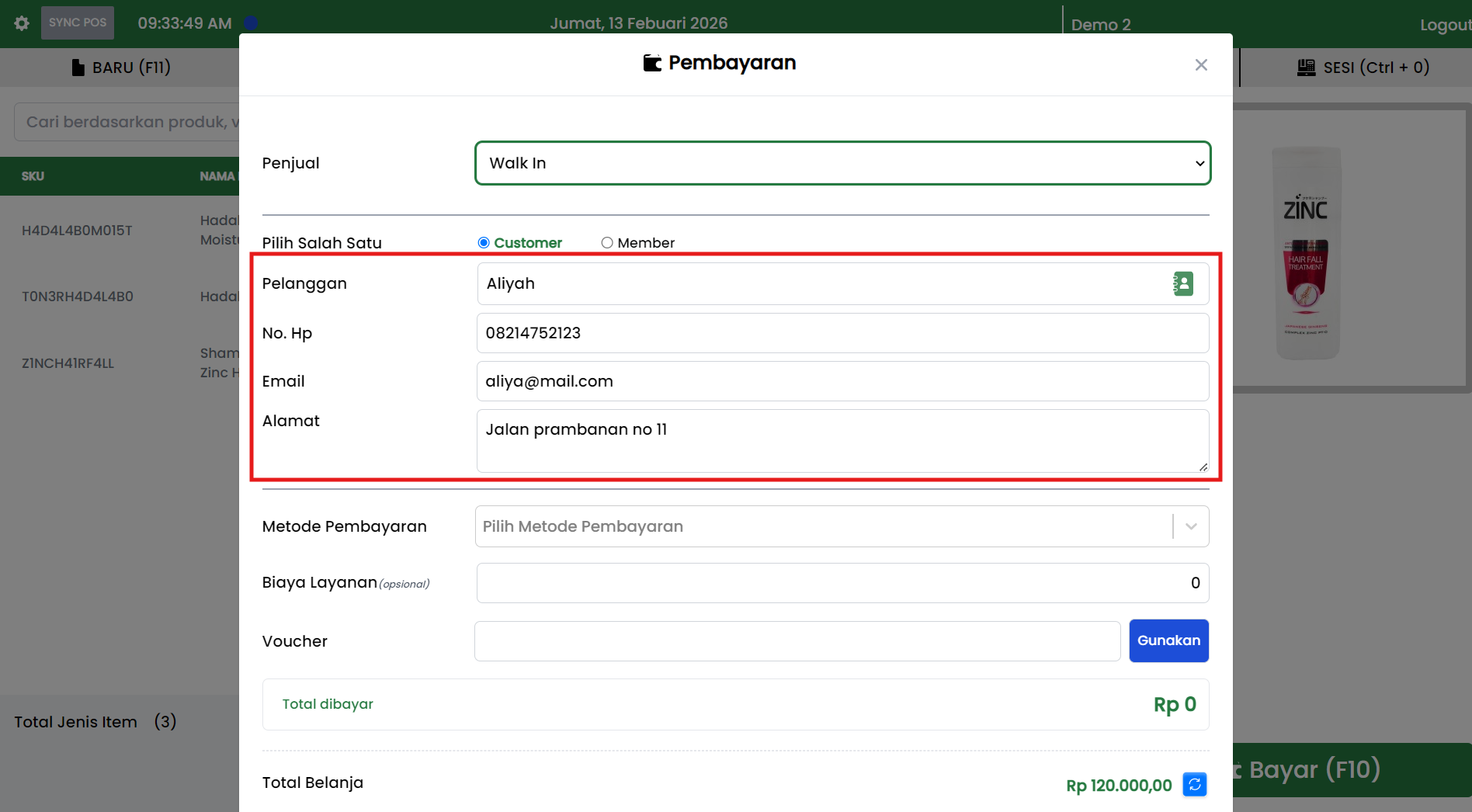Click the Zinc shampoo product thumbnail
This screenshot has width=1472, height=812.
(1307, 252)
